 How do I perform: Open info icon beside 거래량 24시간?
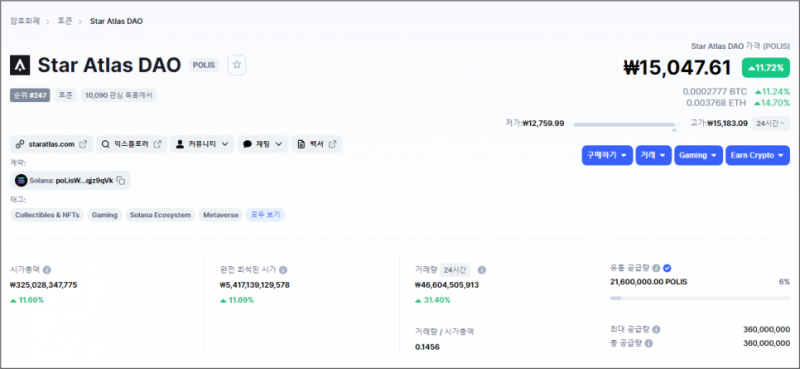482,270
